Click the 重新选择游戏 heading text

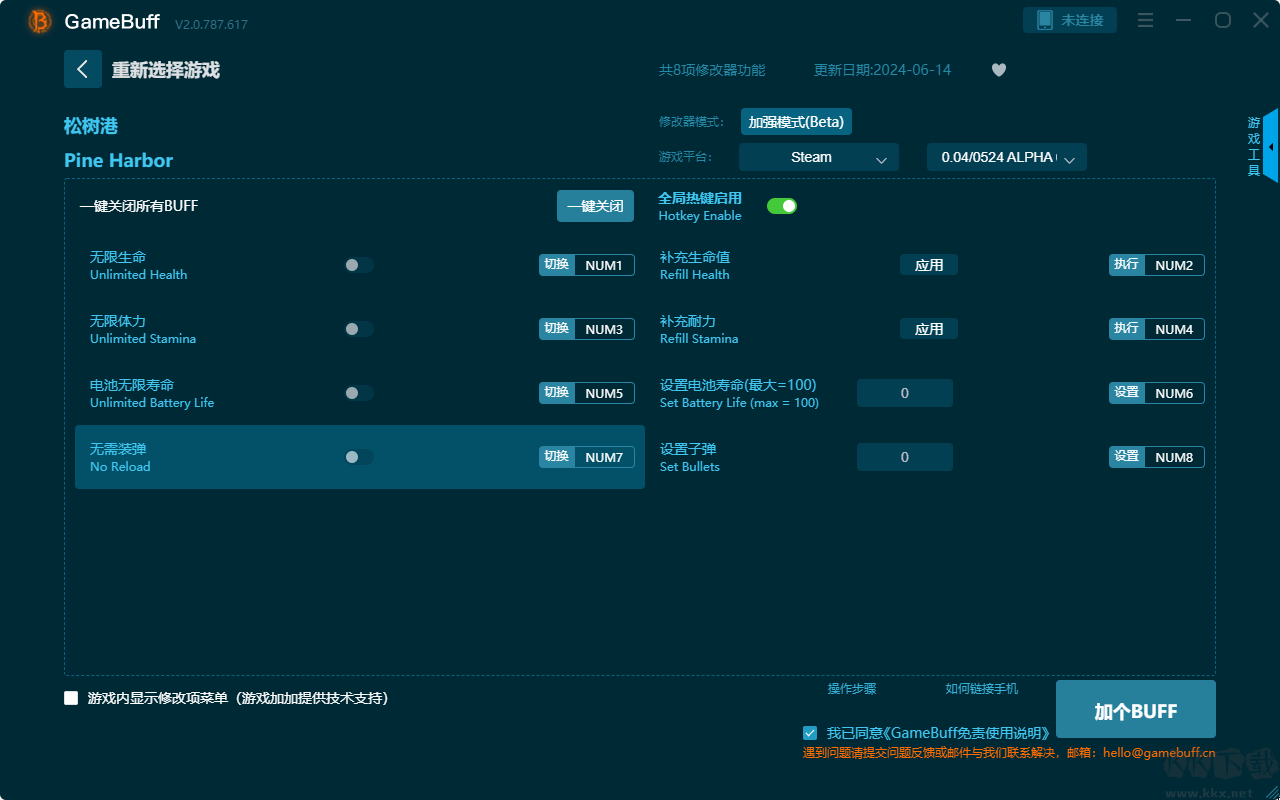click(x=166, y=70)
